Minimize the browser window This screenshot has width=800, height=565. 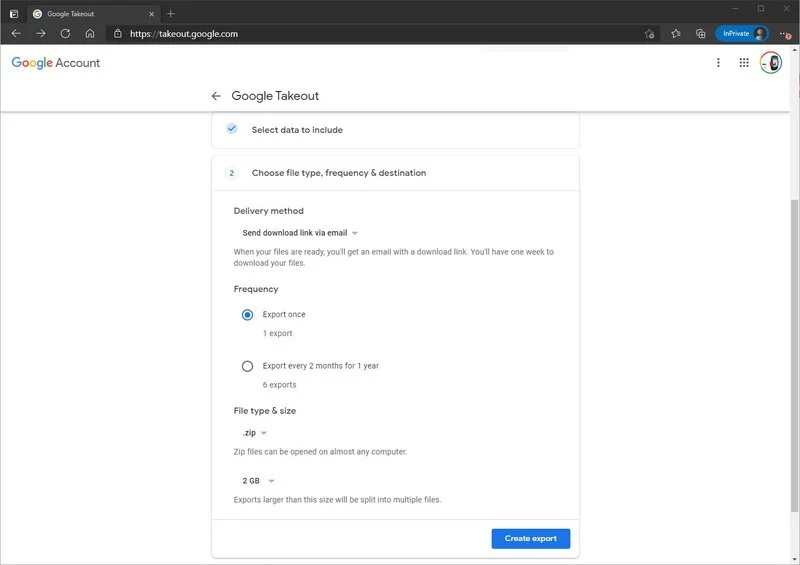(735, 9)
